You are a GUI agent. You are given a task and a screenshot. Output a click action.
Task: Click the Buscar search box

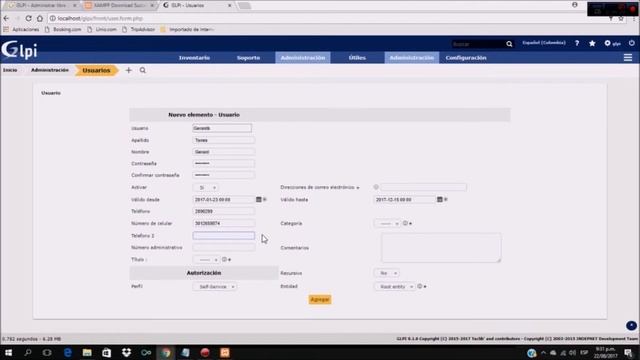(x=478, y=44)
